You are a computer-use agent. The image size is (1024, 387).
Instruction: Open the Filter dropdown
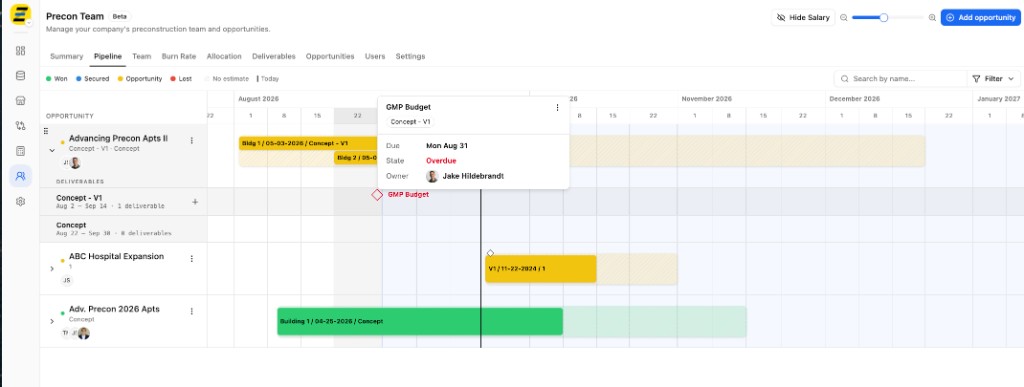[x=993, y=78]
